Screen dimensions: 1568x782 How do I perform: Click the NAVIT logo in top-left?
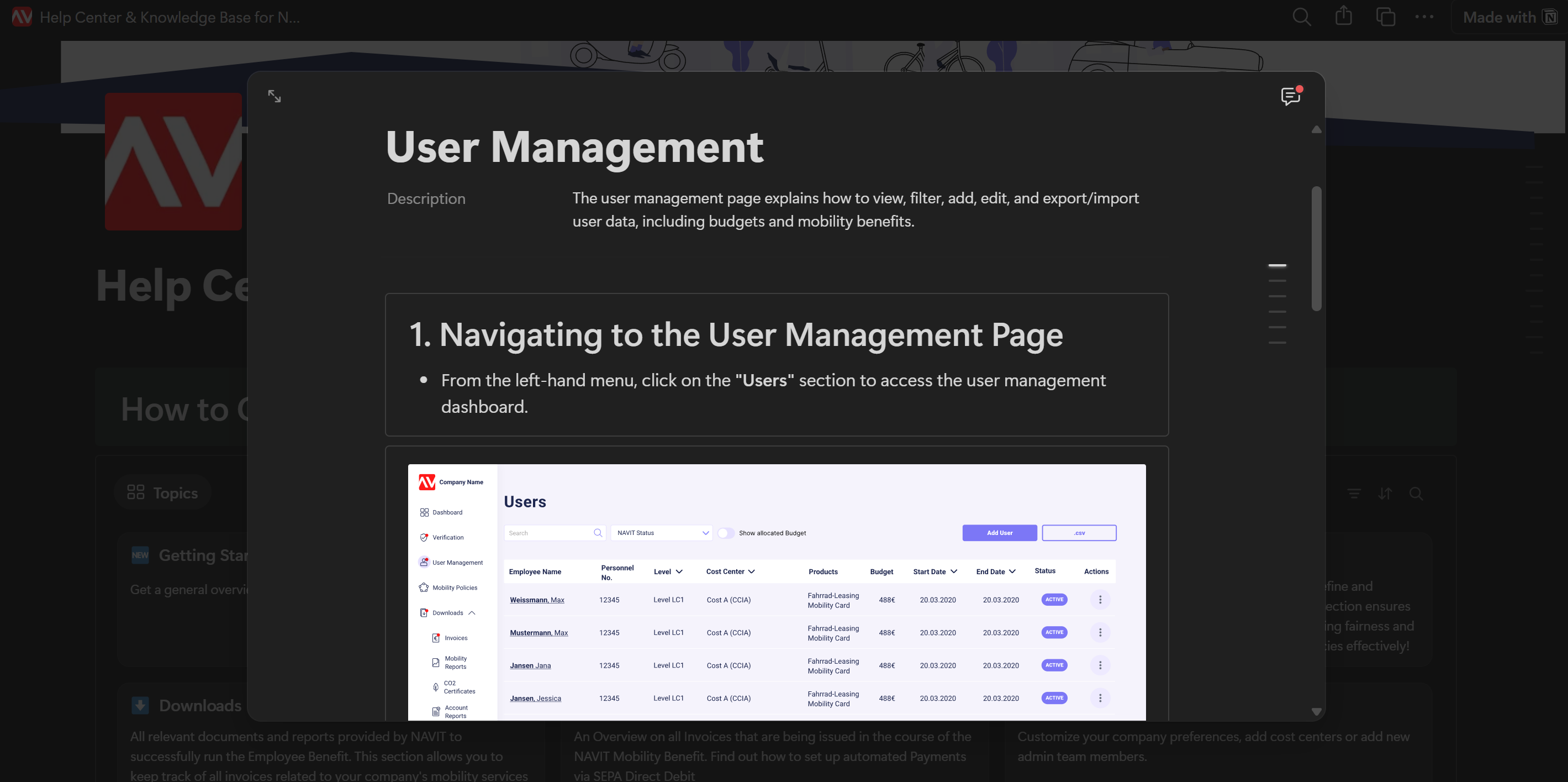[22, 17]
